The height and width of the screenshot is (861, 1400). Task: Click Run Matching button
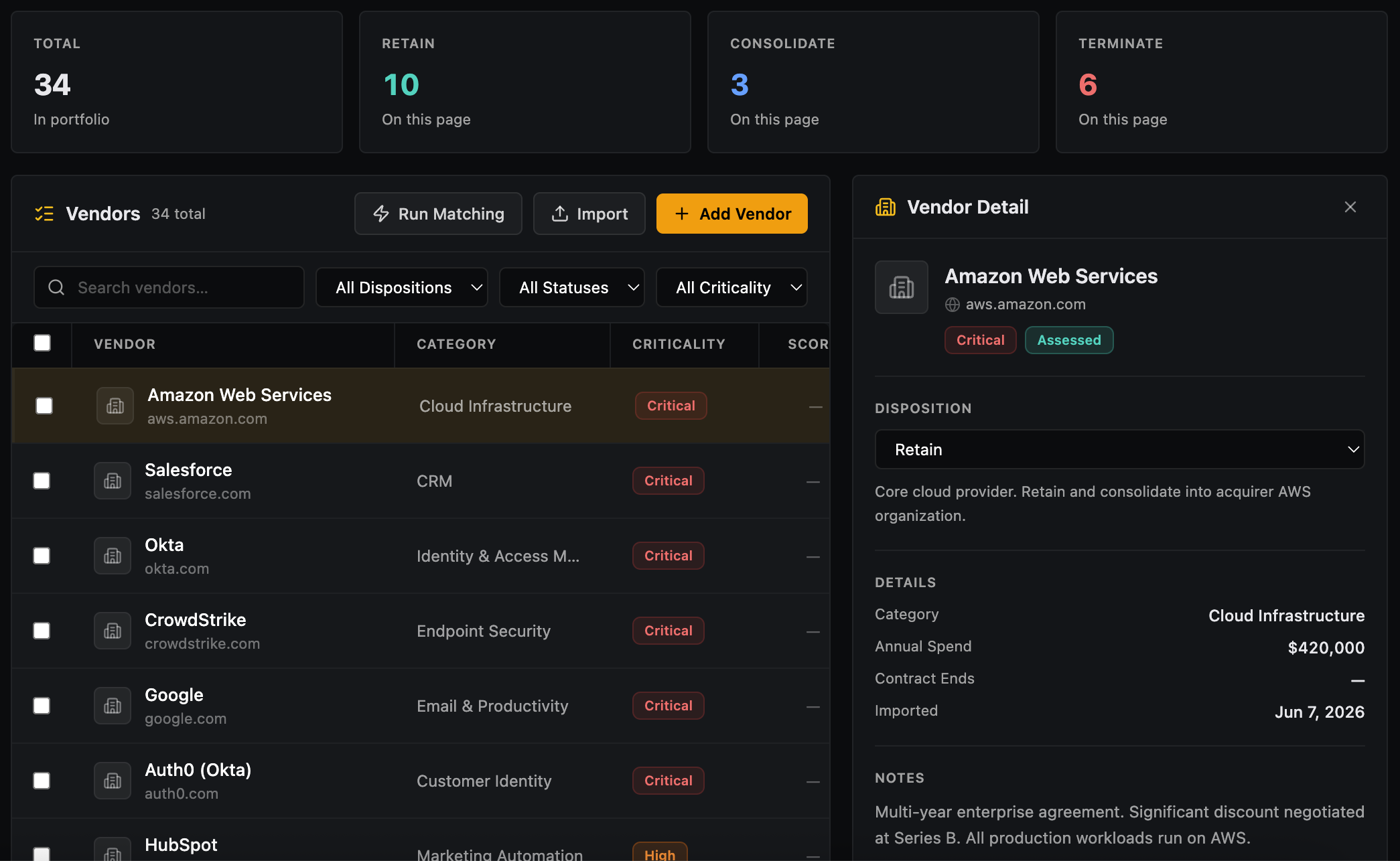(438, 214)
